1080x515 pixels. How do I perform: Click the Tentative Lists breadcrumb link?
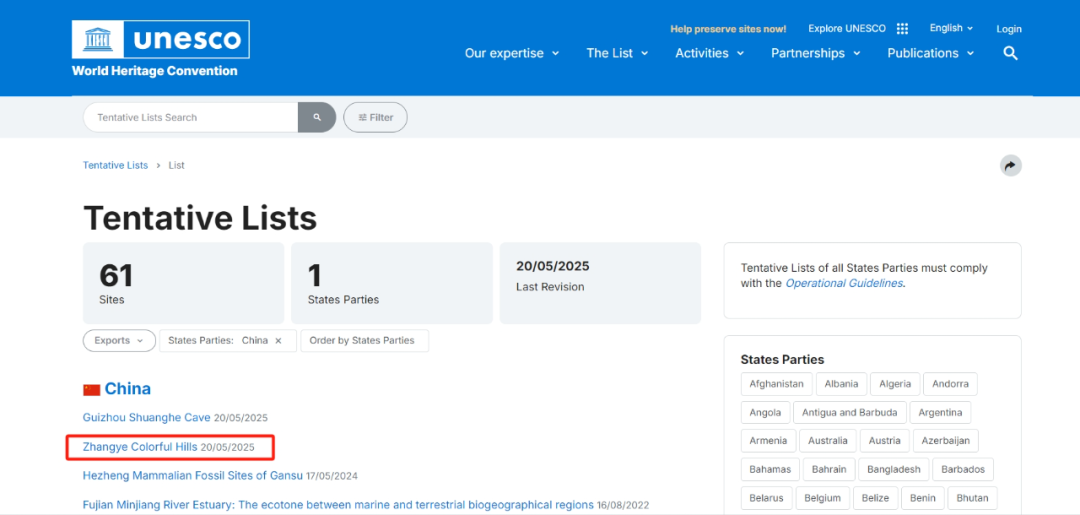pyautogui.click(x=115, y=165)
